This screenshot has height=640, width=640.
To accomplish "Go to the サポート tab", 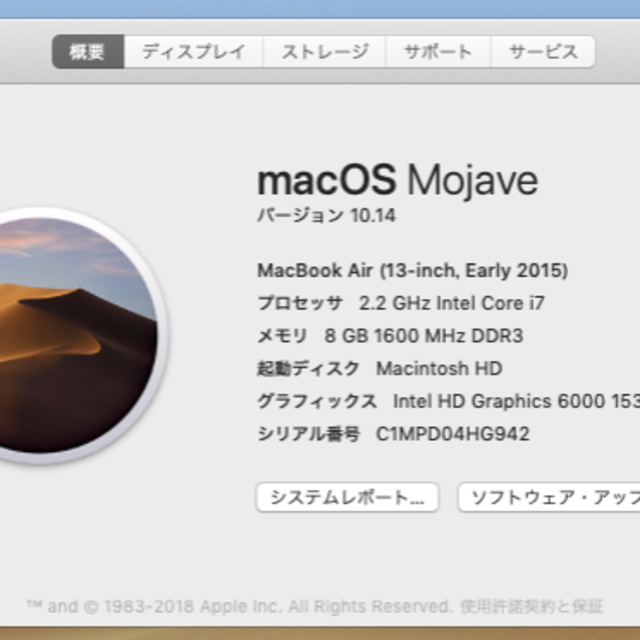I will click(x=438, y=52).
